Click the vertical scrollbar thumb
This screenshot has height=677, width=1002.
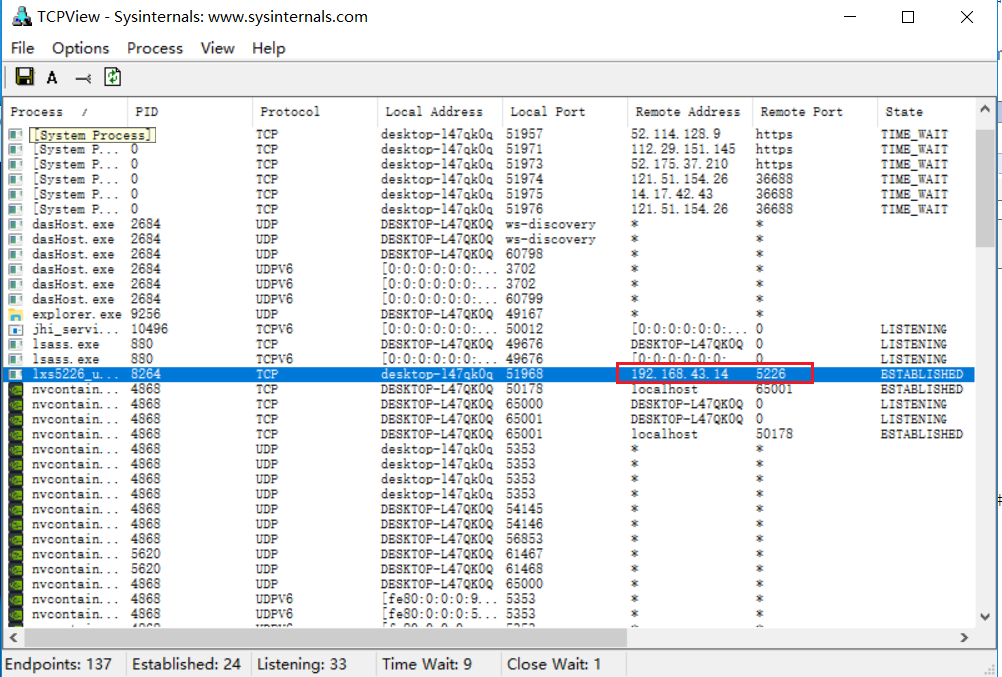click(x=985, y=188)
